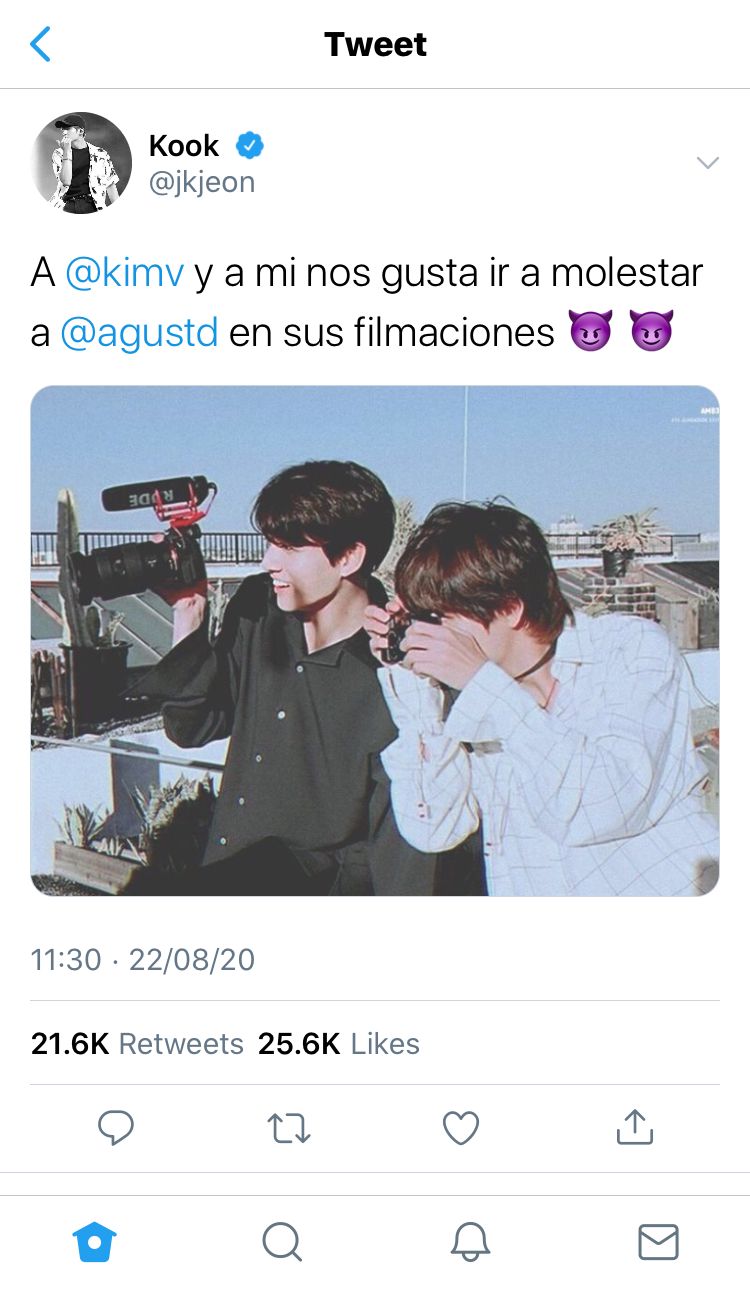Expand the tweet options chevron

(x=707, y=163)
